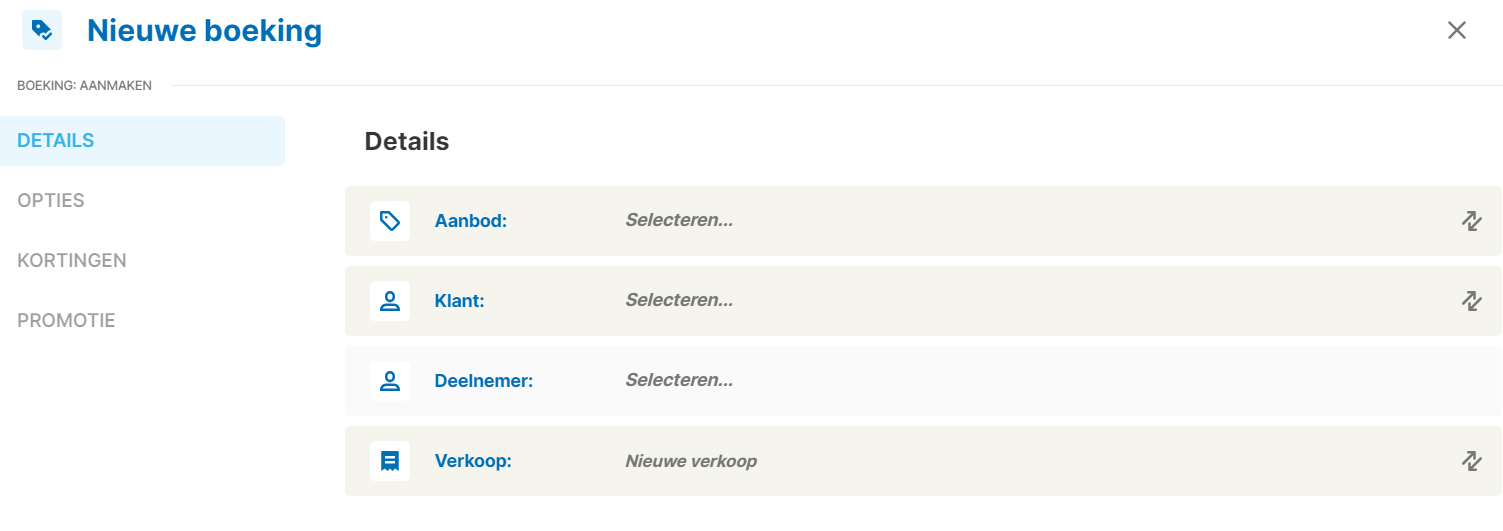
Task: Go to the Kortingen tab
Action: (x=72, y=261)
